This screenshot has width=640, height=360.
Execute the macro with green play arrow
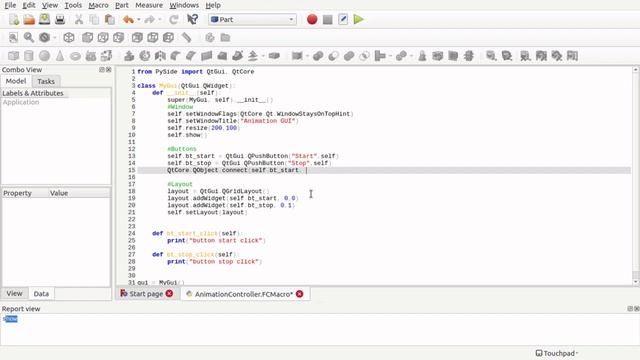click(358, 19)
